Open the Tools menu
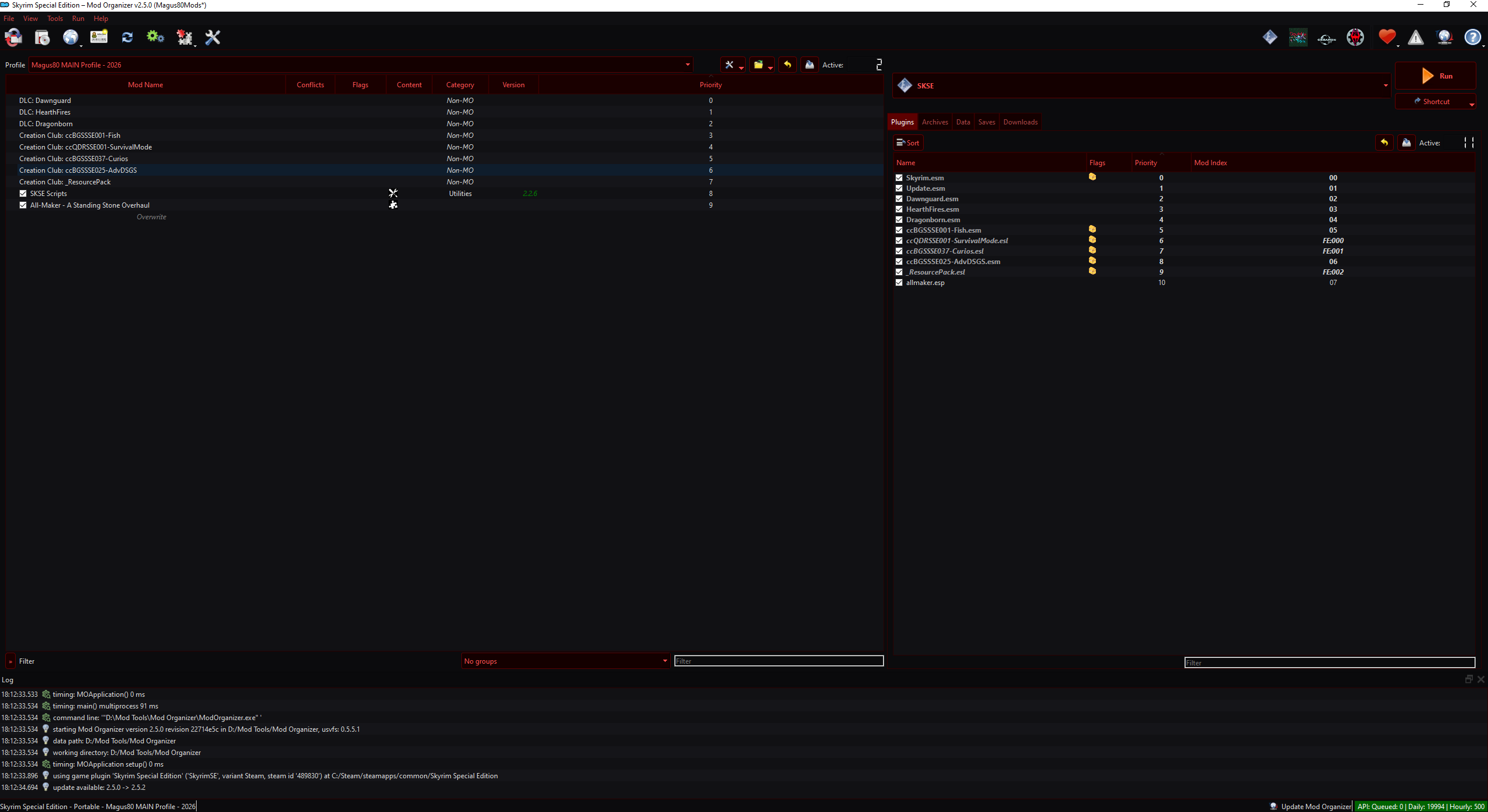Viewport: 1488px width, 812px height. tap(55, 19)
